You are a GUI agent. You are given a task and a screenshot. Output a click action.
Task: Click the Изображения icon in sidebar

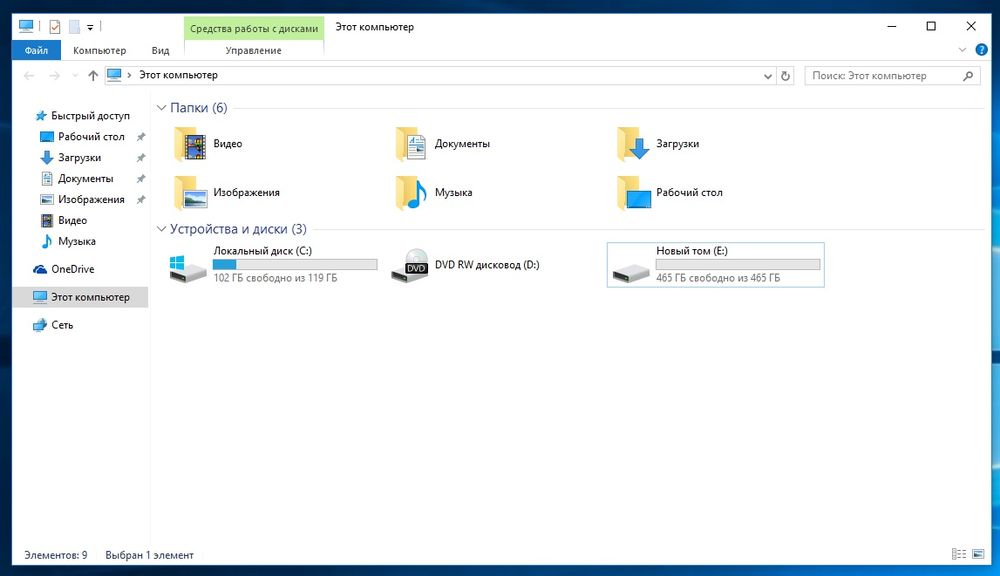pos(47,200)
